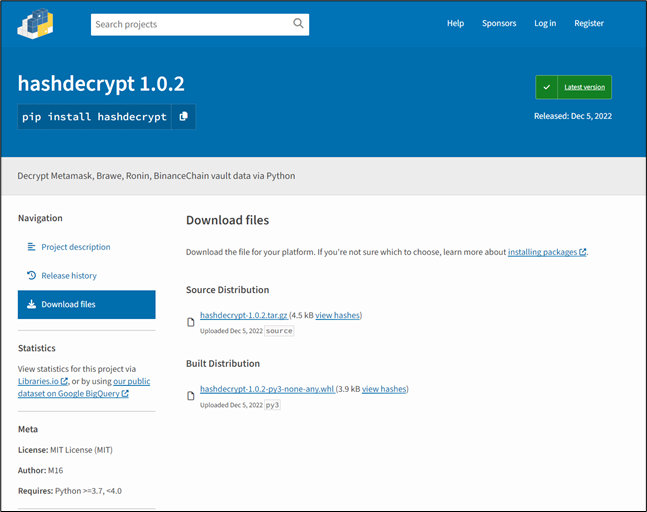
Task: Click the Source Distribution heading
Action: (x=227, y=290)
